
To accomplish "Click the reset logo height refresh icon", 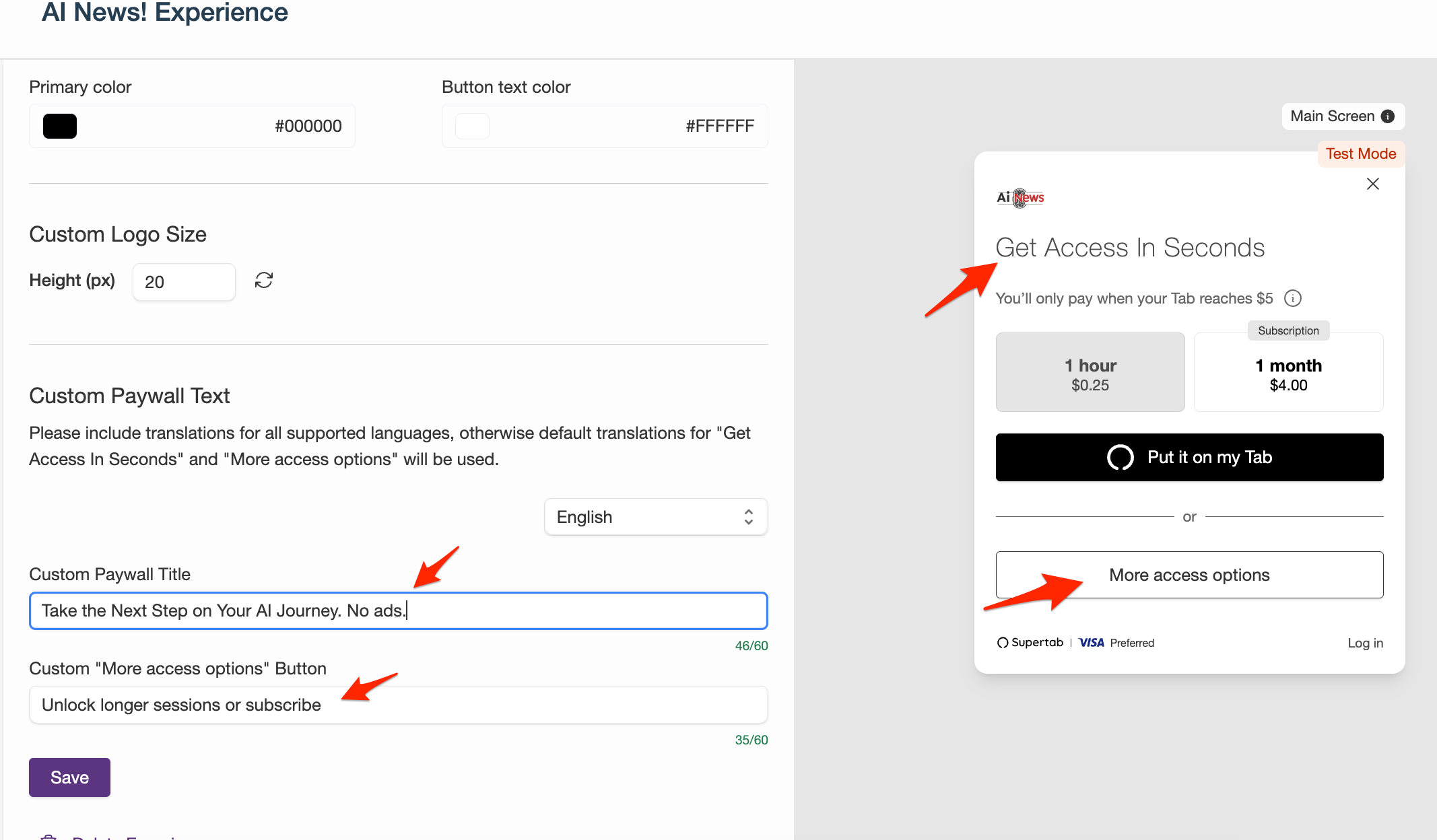I will pyautogui.click(x=264, y=281).
